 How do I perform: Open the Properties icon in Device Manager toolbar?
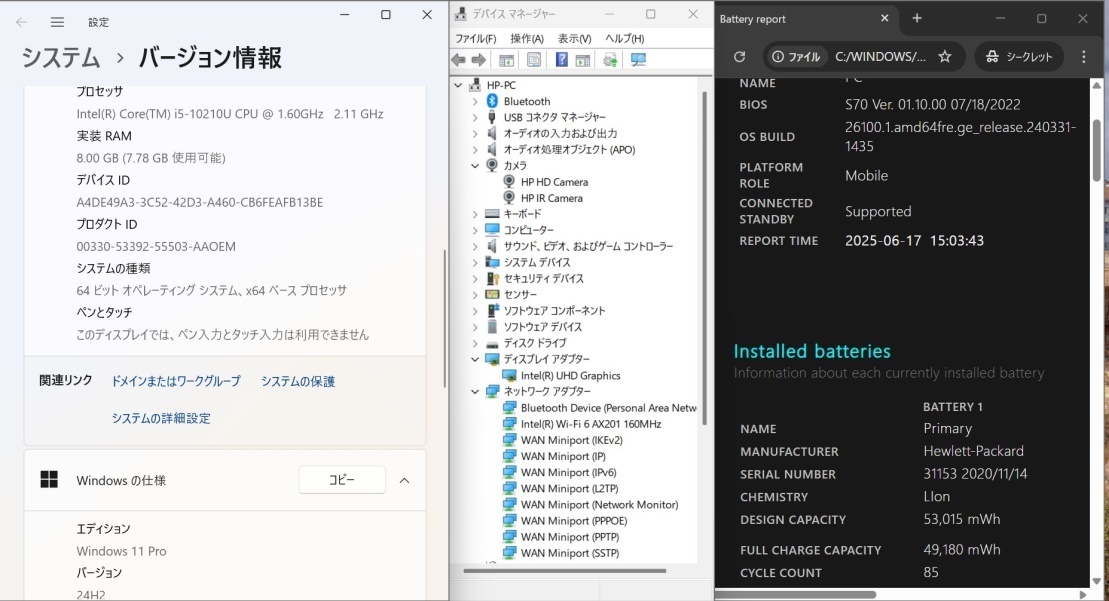pyautogui.click(x=534, y=60)
